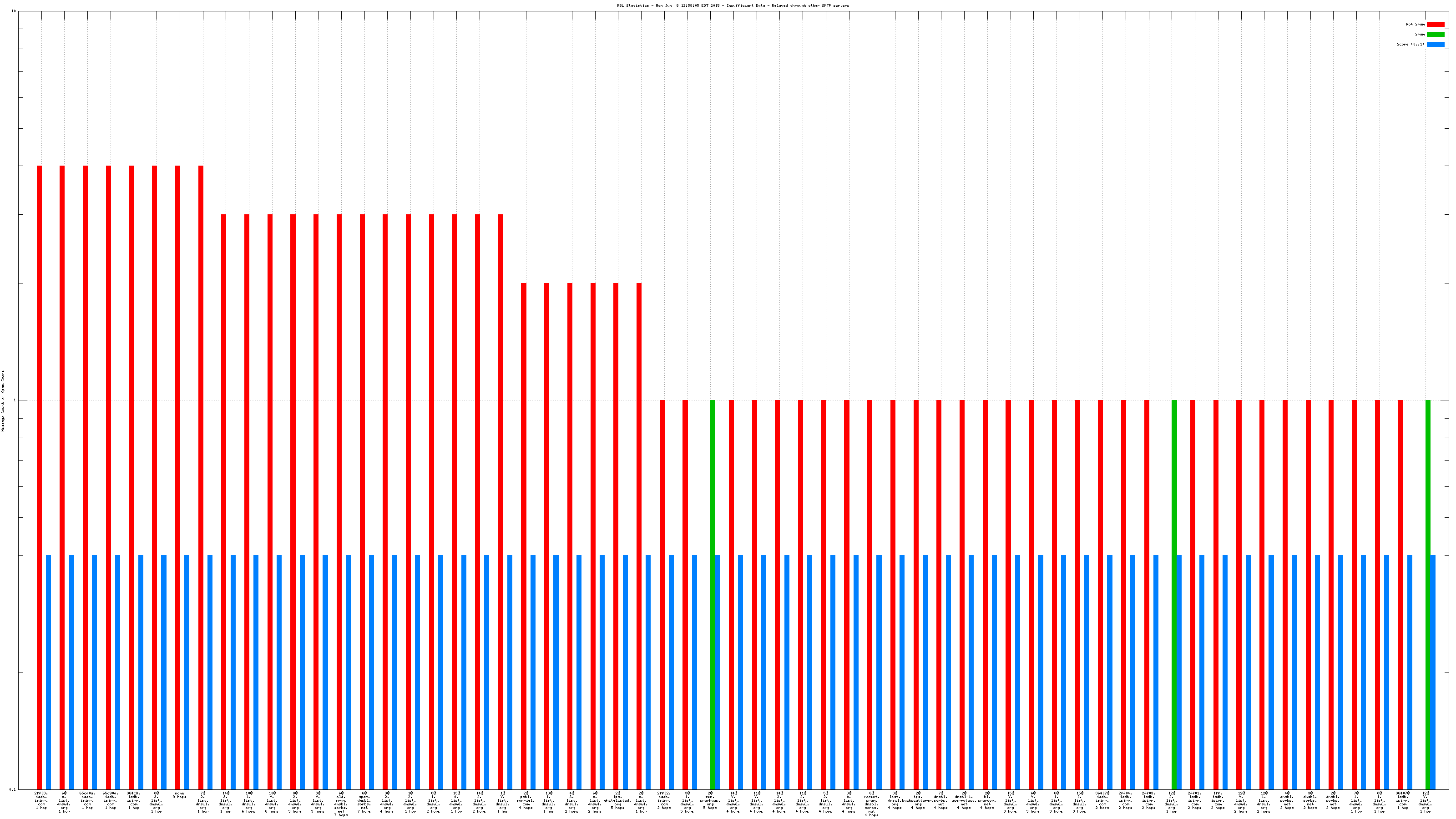Click the 'Not Spam' legend text

1416,24
